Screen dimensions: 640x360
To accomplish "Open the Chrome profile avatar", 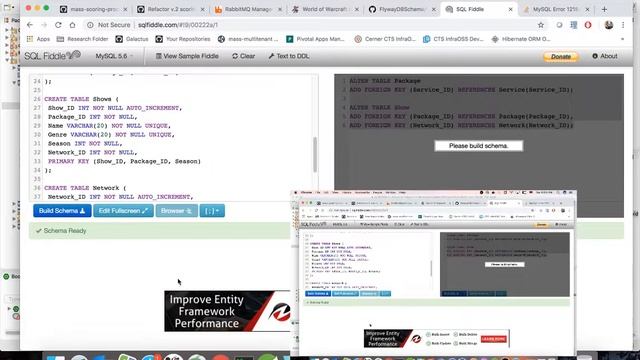I will [609, 25].
